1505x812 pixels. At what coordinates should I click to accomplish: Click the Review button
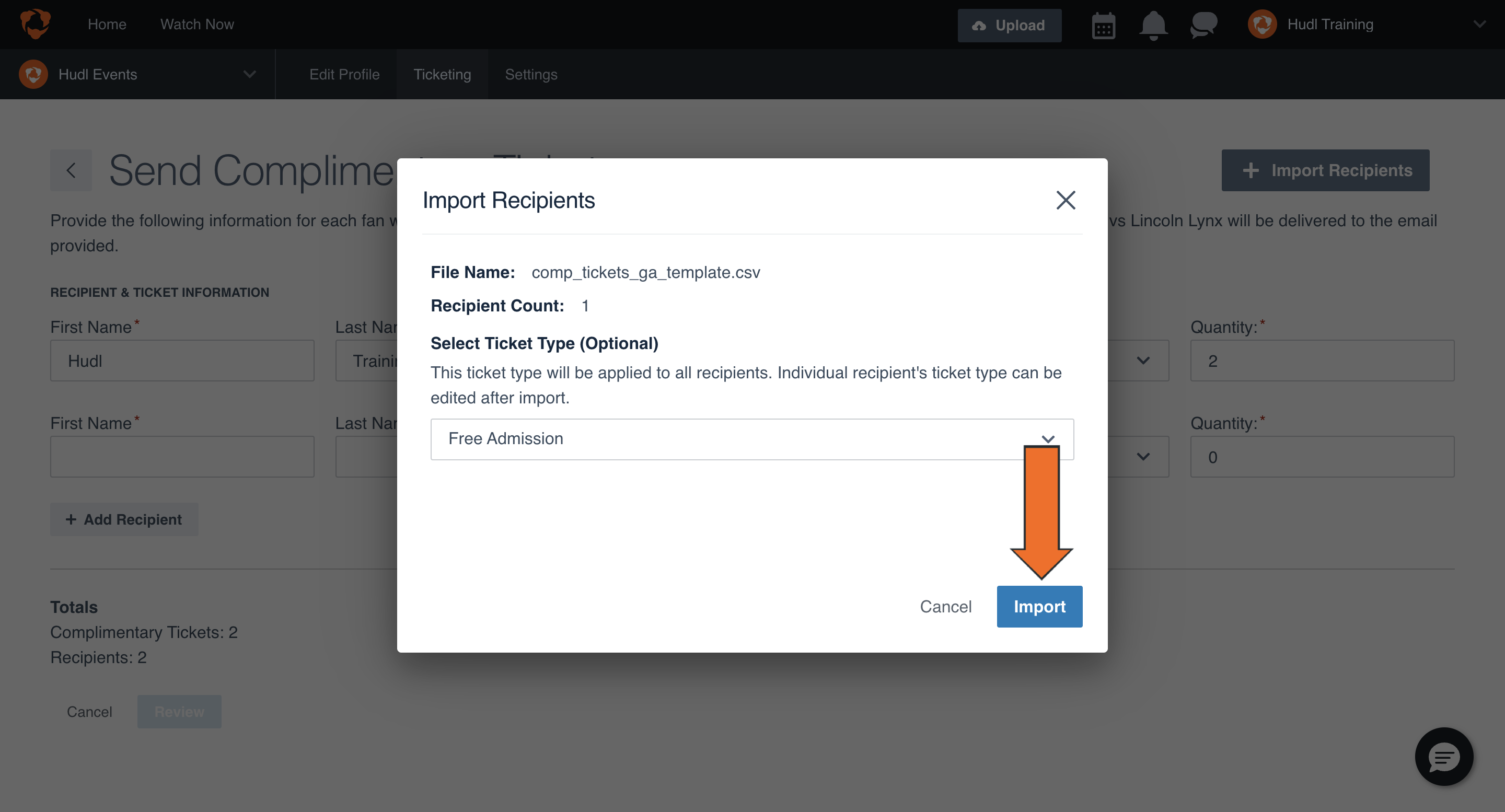tap(179, 711)
